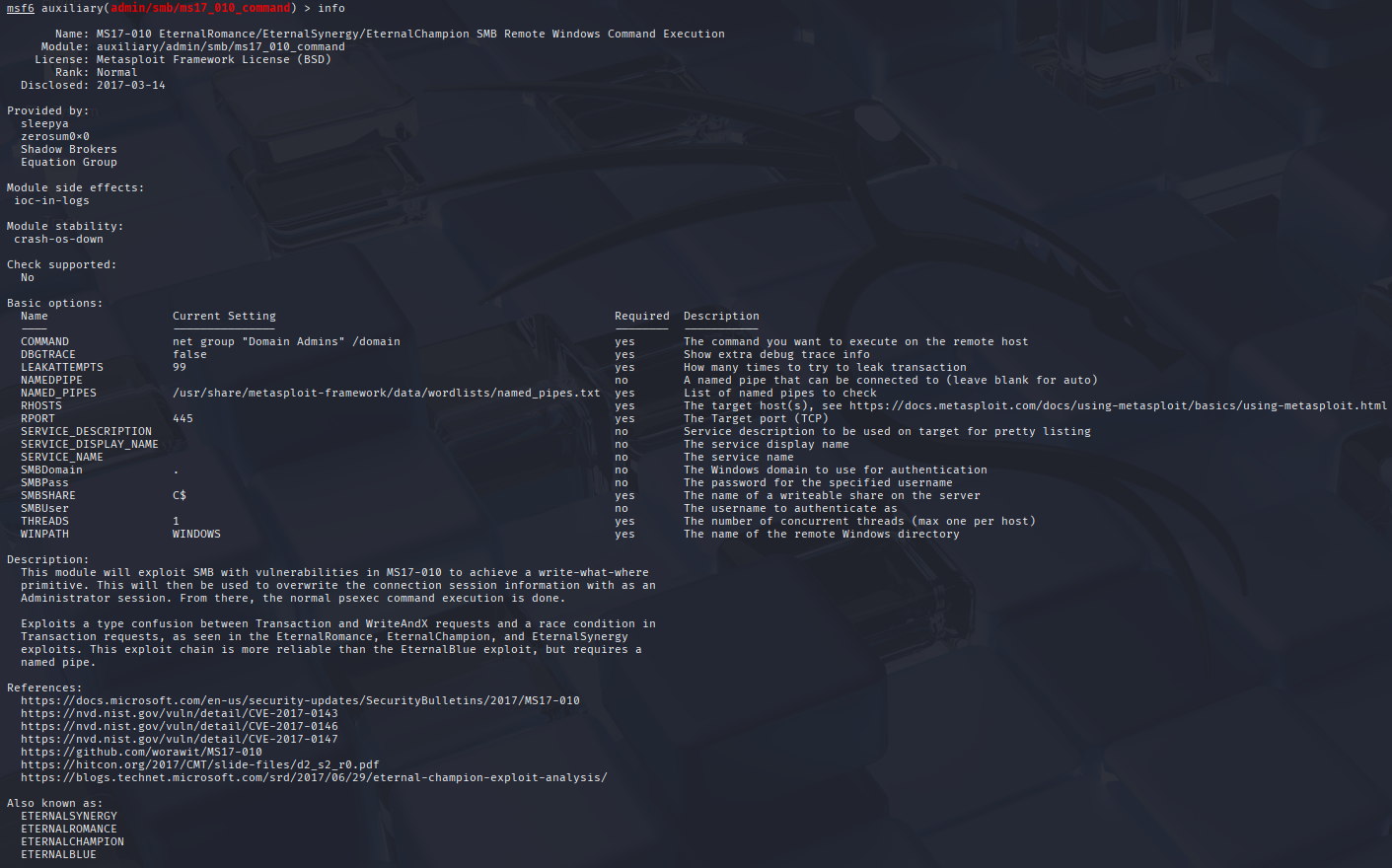This screenshot has width=1392, height=868.
Task: Open the CVE-2017-0143 NVD reference link
Action: [179, 713]
